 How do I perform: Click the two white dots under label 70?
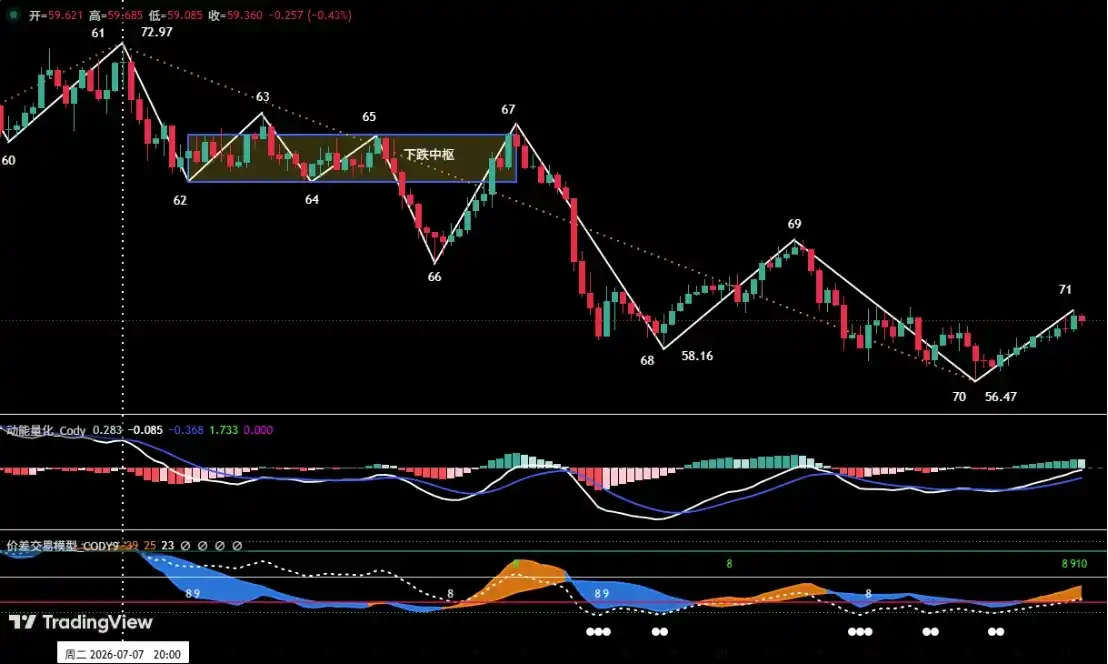[x=996, y=632]
